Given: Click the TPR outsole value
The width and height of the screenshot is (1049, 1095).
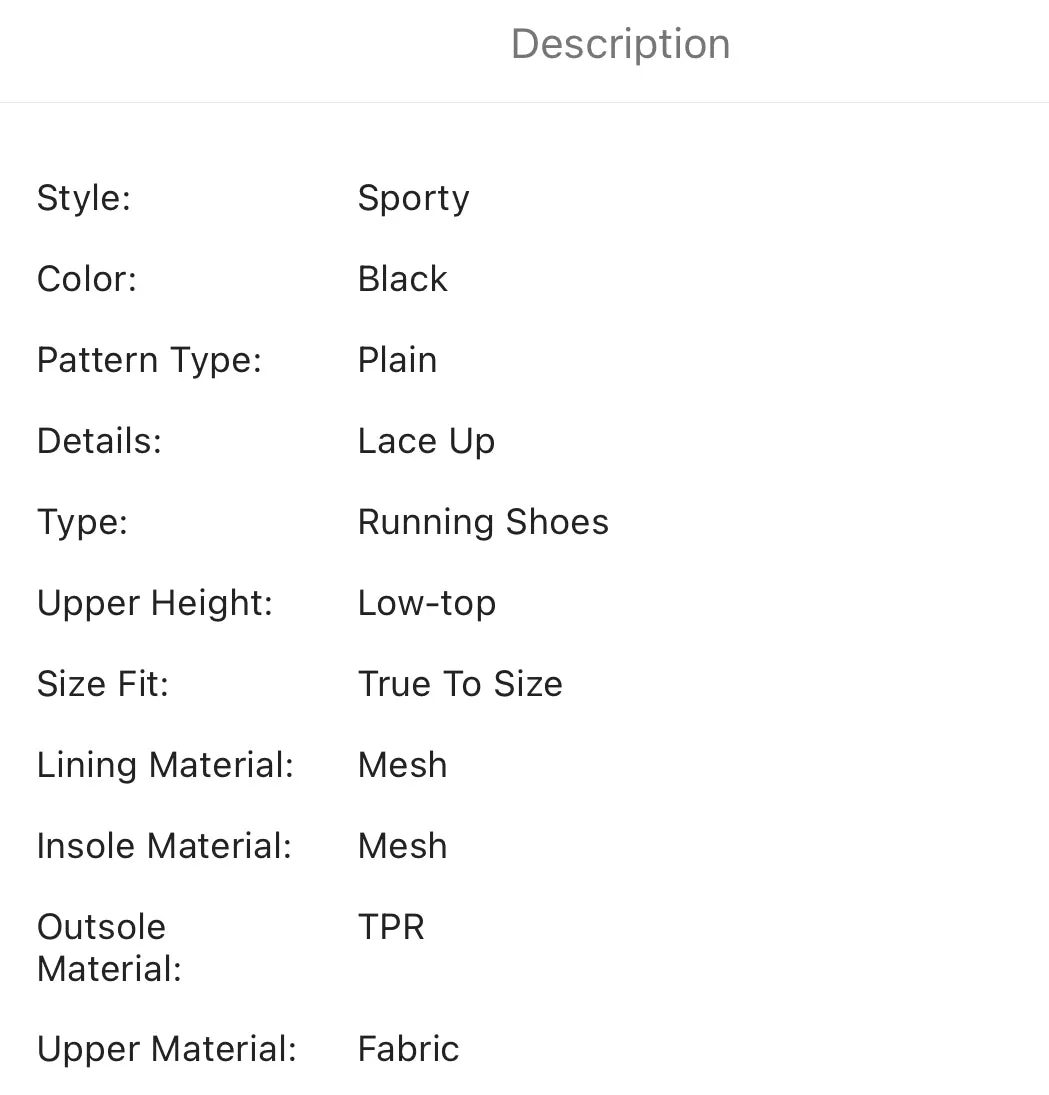Looking at the screenshot, I should tap(391, 927).
